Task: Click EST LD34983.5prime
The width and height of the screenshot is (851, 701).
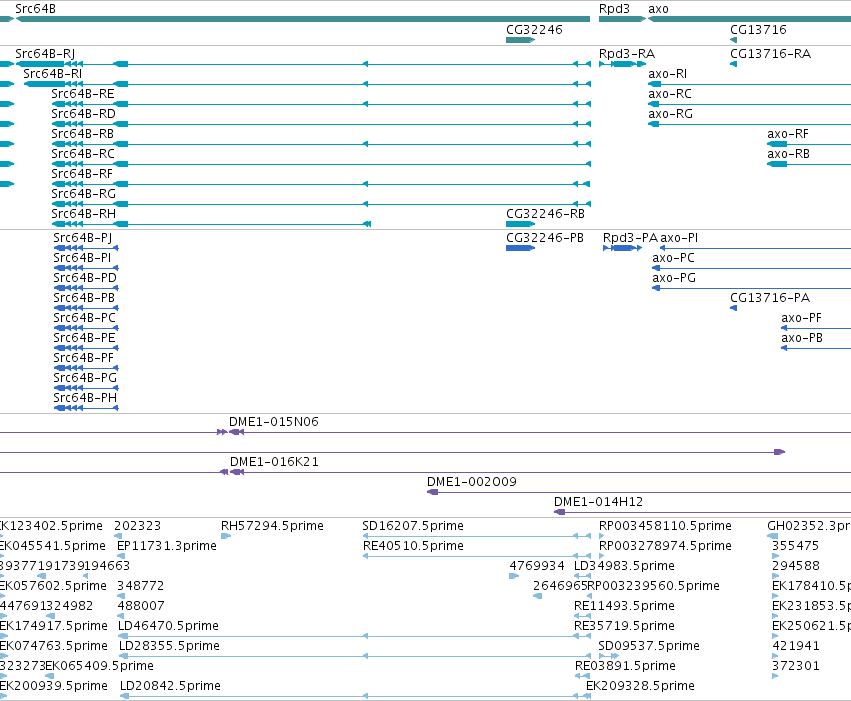Action: 624,566
